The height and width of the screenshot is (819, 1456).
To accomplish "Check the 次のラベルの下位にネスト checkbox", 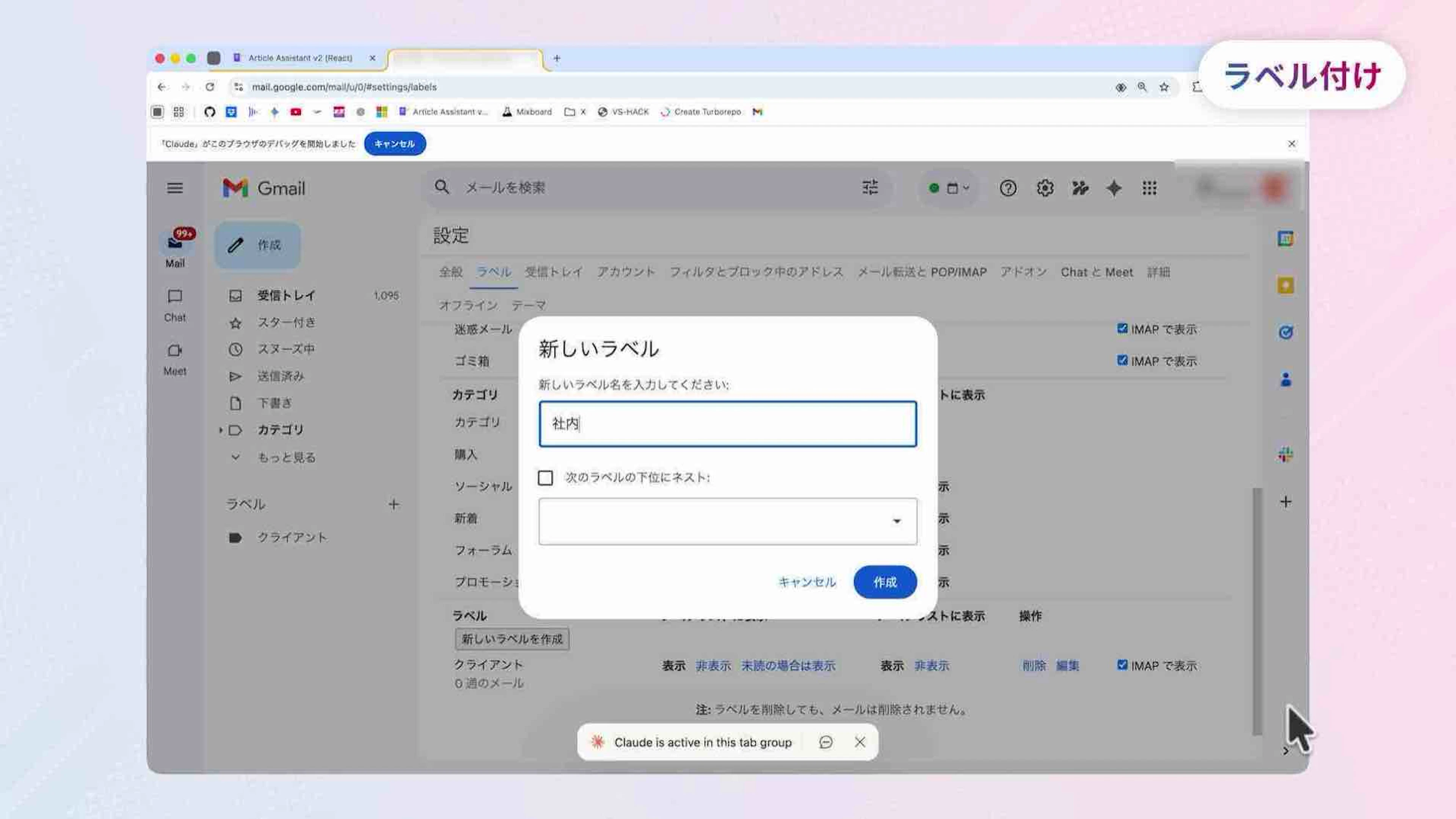I will (545, 478).
